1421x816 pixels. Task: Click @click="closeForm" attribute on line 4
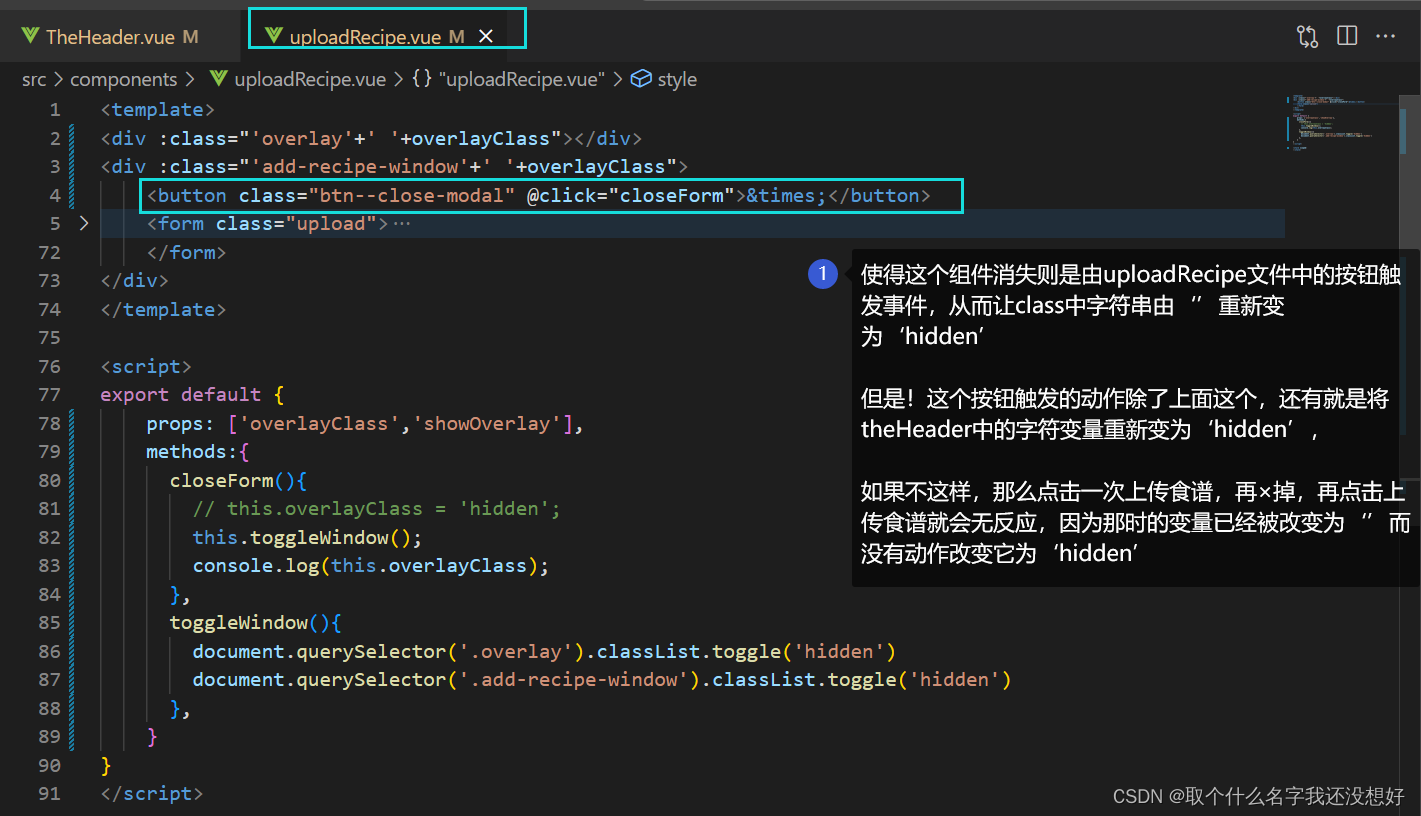coord(631,195)
